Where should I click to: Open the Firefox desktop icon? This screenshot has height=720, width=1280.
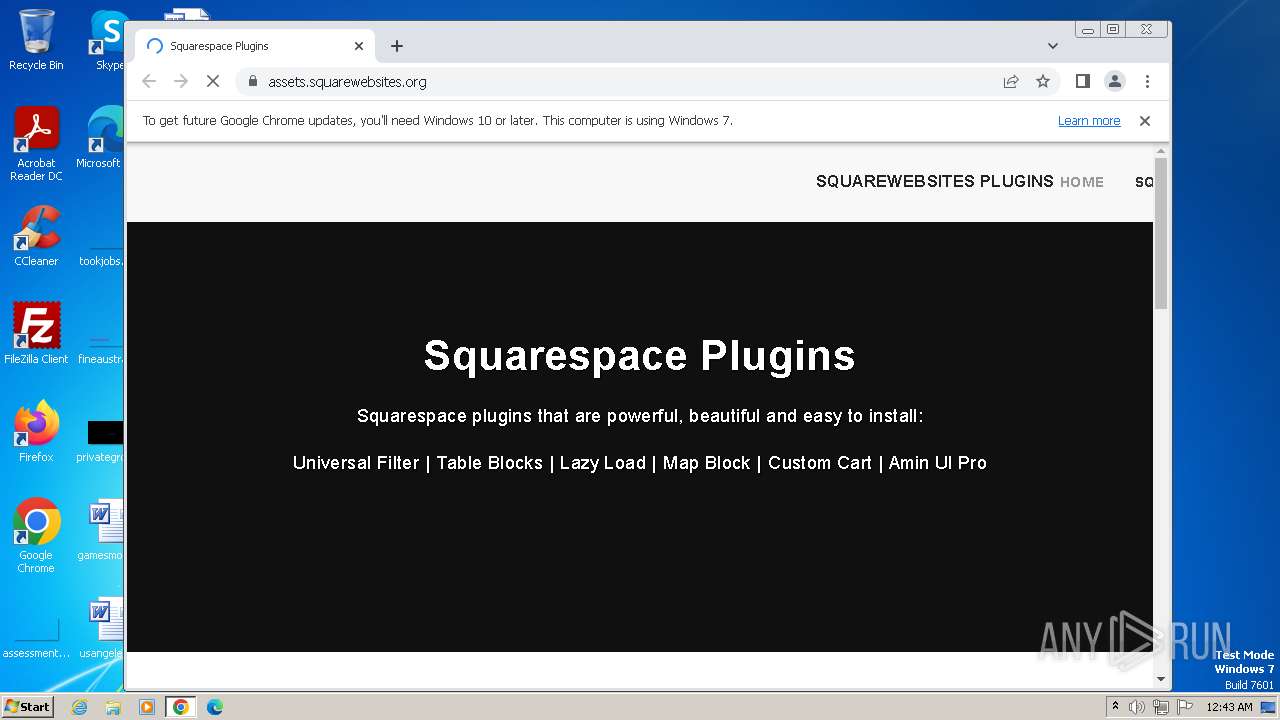pos(36,431)
